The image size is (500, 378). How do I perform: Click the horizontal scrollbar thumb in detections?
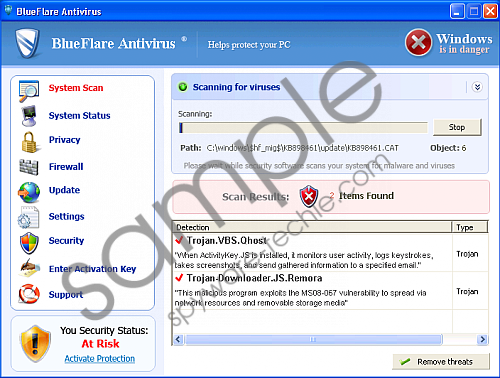click(313, 340)
